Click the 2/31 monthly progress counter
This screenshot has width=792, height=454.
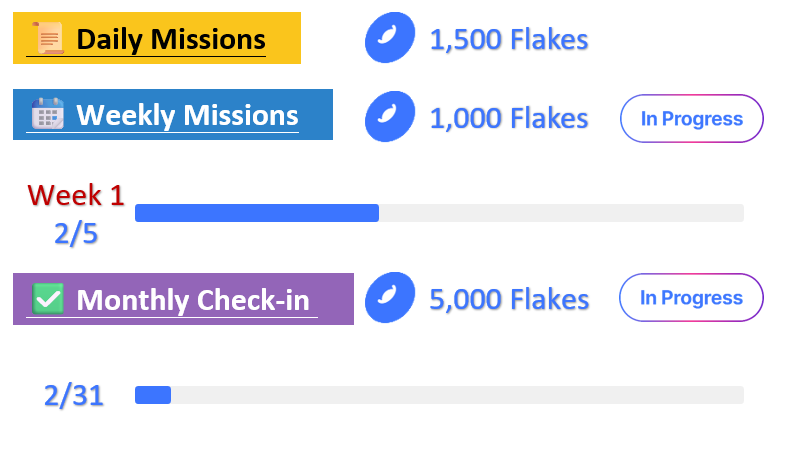pos(74,395)
